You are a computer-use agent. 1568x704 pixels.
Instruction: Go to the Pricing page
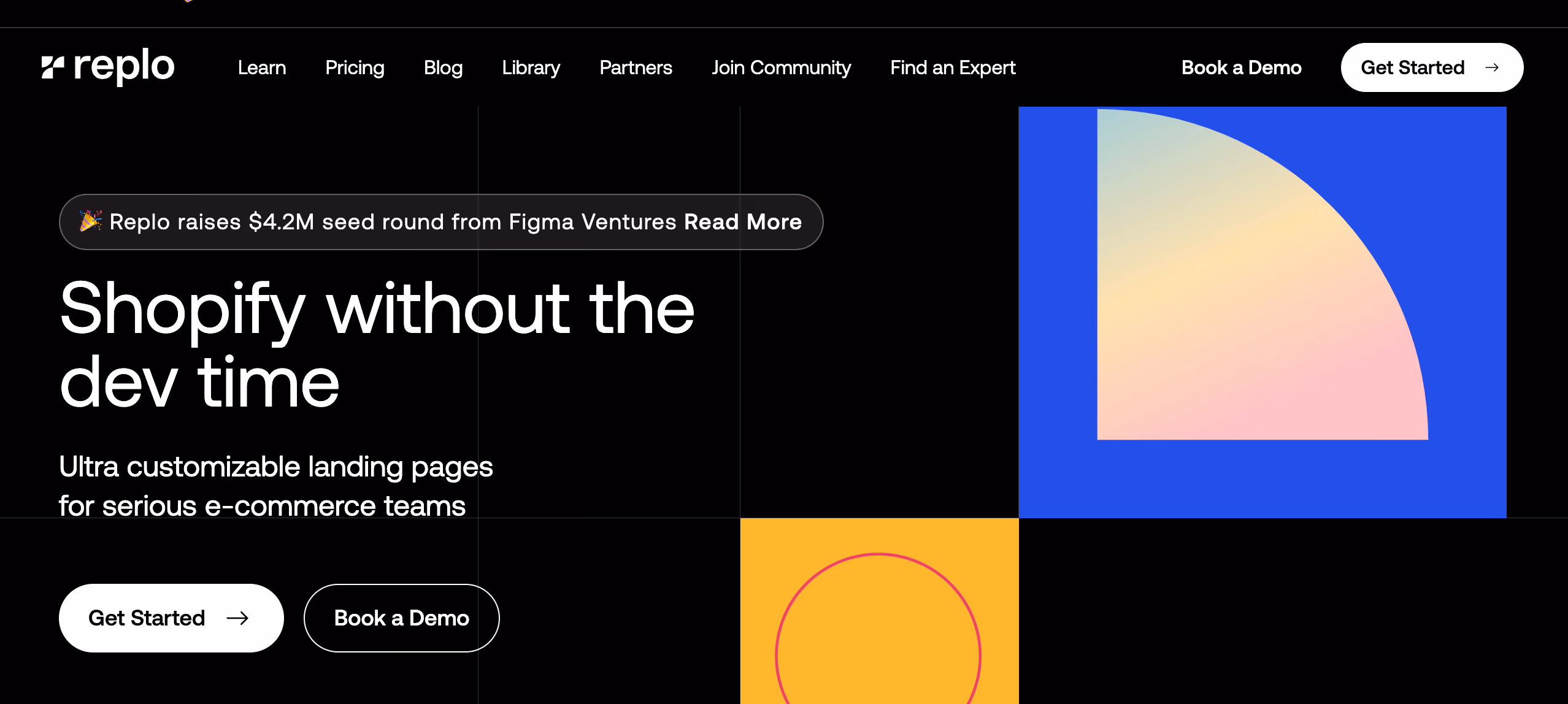click(355, 67)
